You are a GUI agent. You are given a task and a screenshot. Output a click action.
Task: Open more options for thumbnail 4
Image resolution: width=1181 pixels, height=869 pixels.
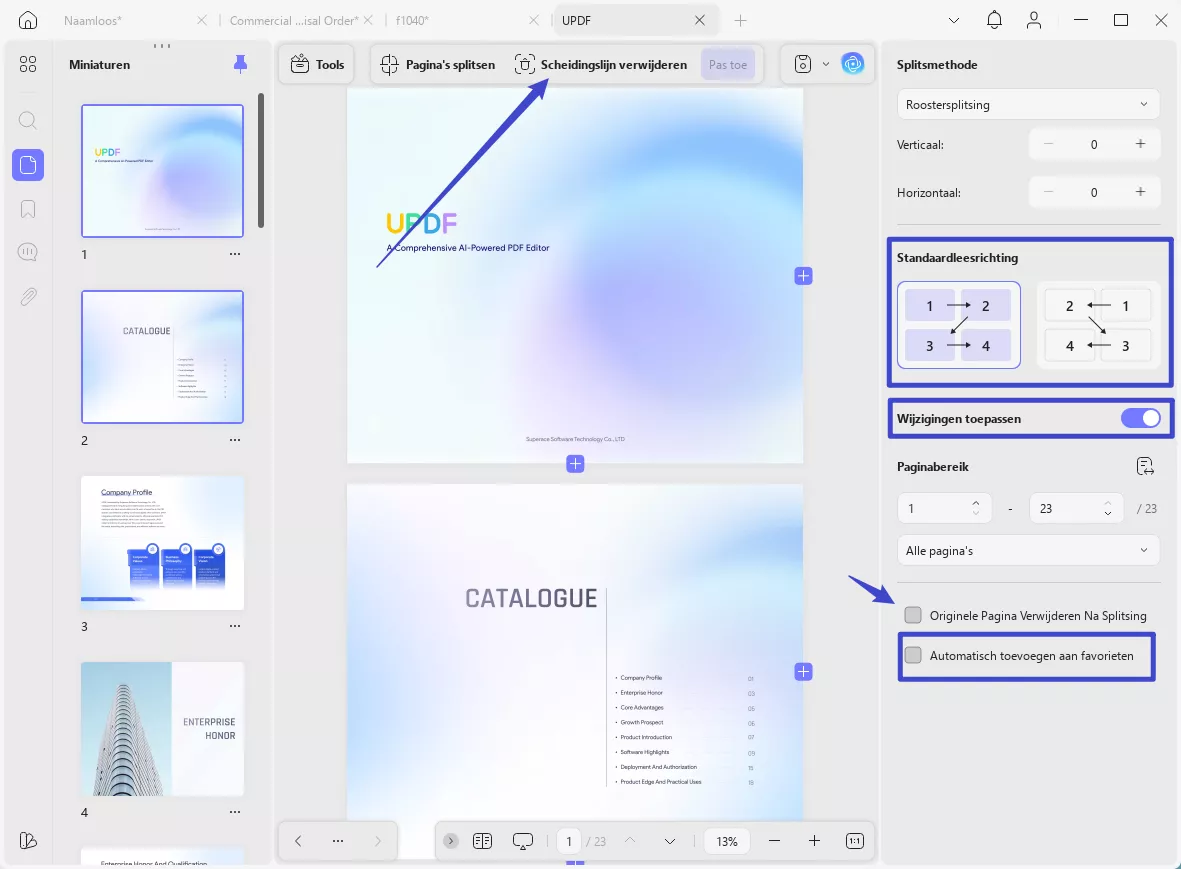235,813
